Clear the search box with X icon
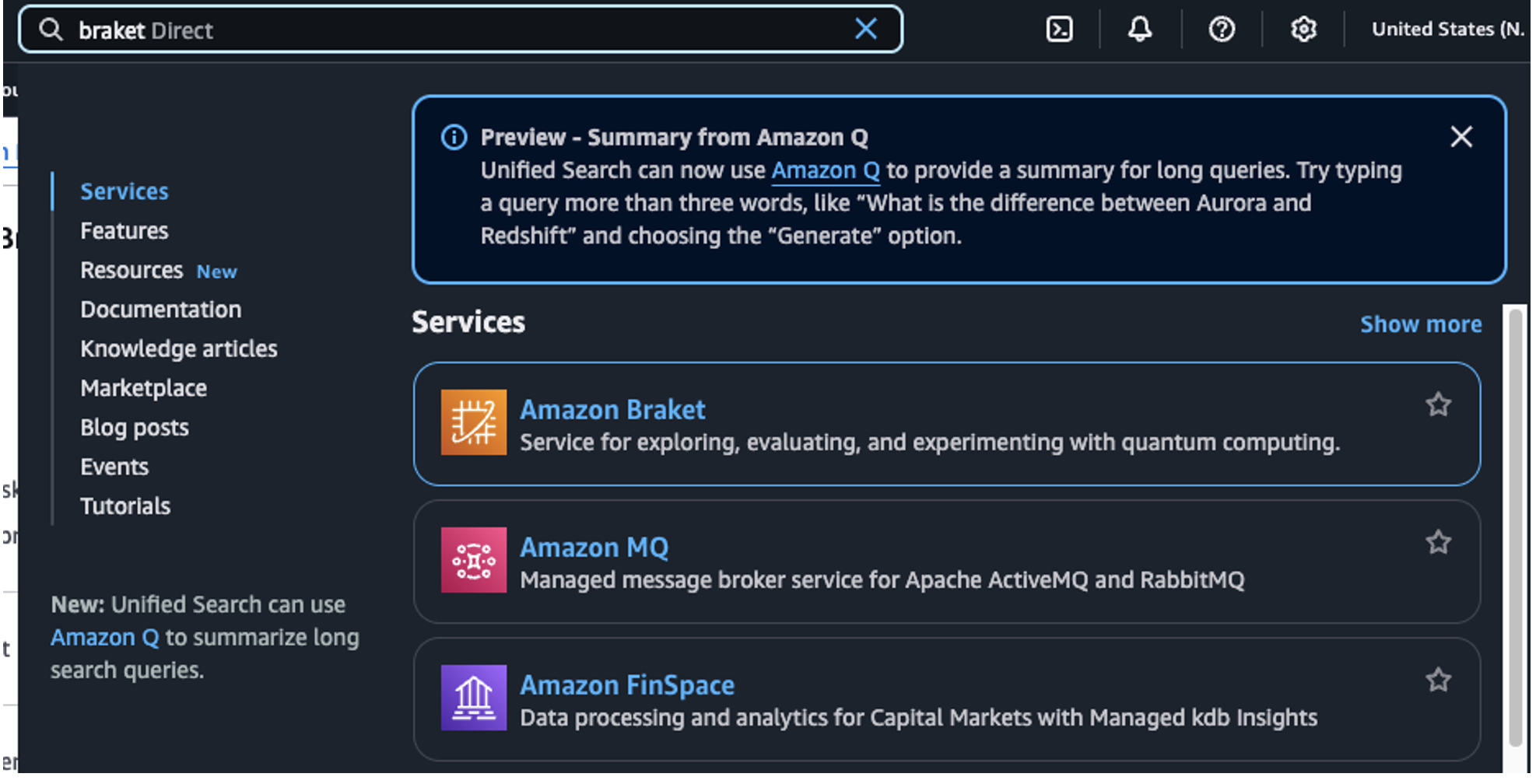This screenshot has width=1536, height=784. (866, 30)
